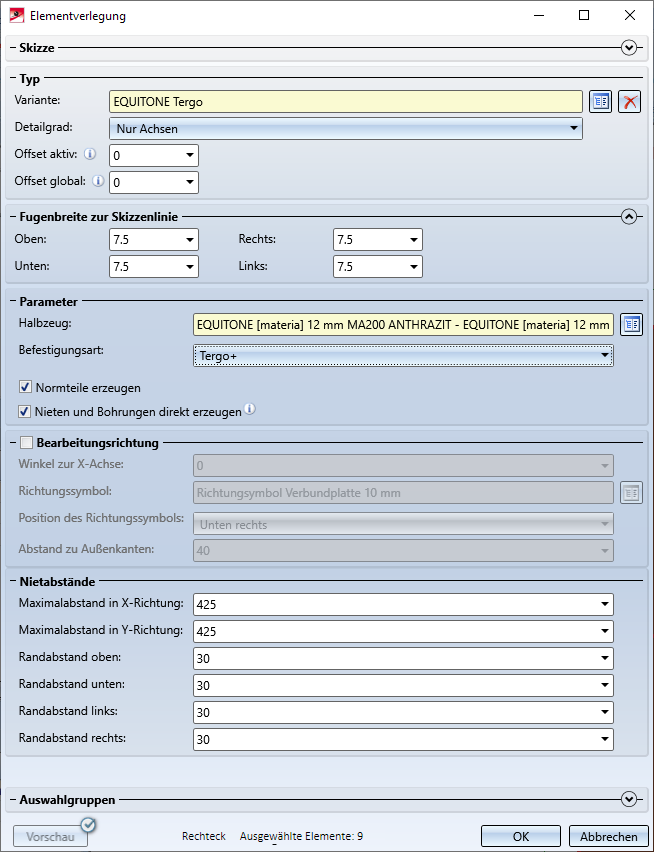The height and width of the screenshot is (852, 654).
Task: Expand the Skizze section
Action: [x=628, y=48]
